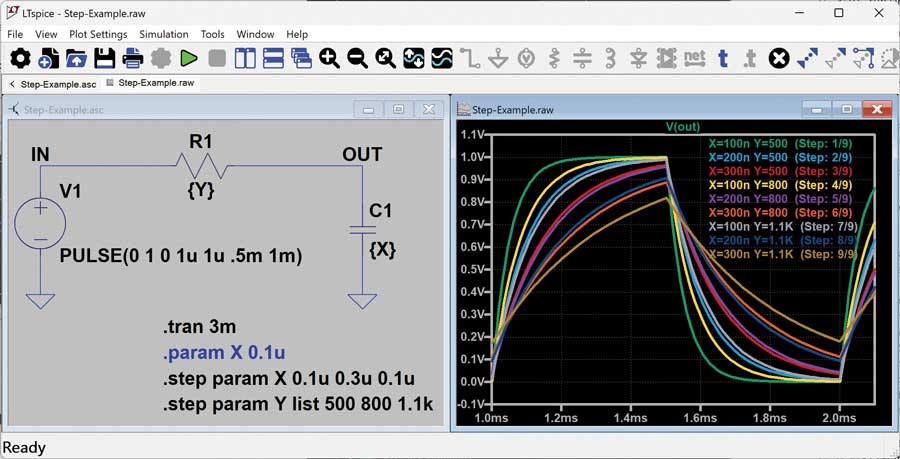Click the Zoom to Fit icon
This screenshot has width=900, height=459.
pos(385,59)
